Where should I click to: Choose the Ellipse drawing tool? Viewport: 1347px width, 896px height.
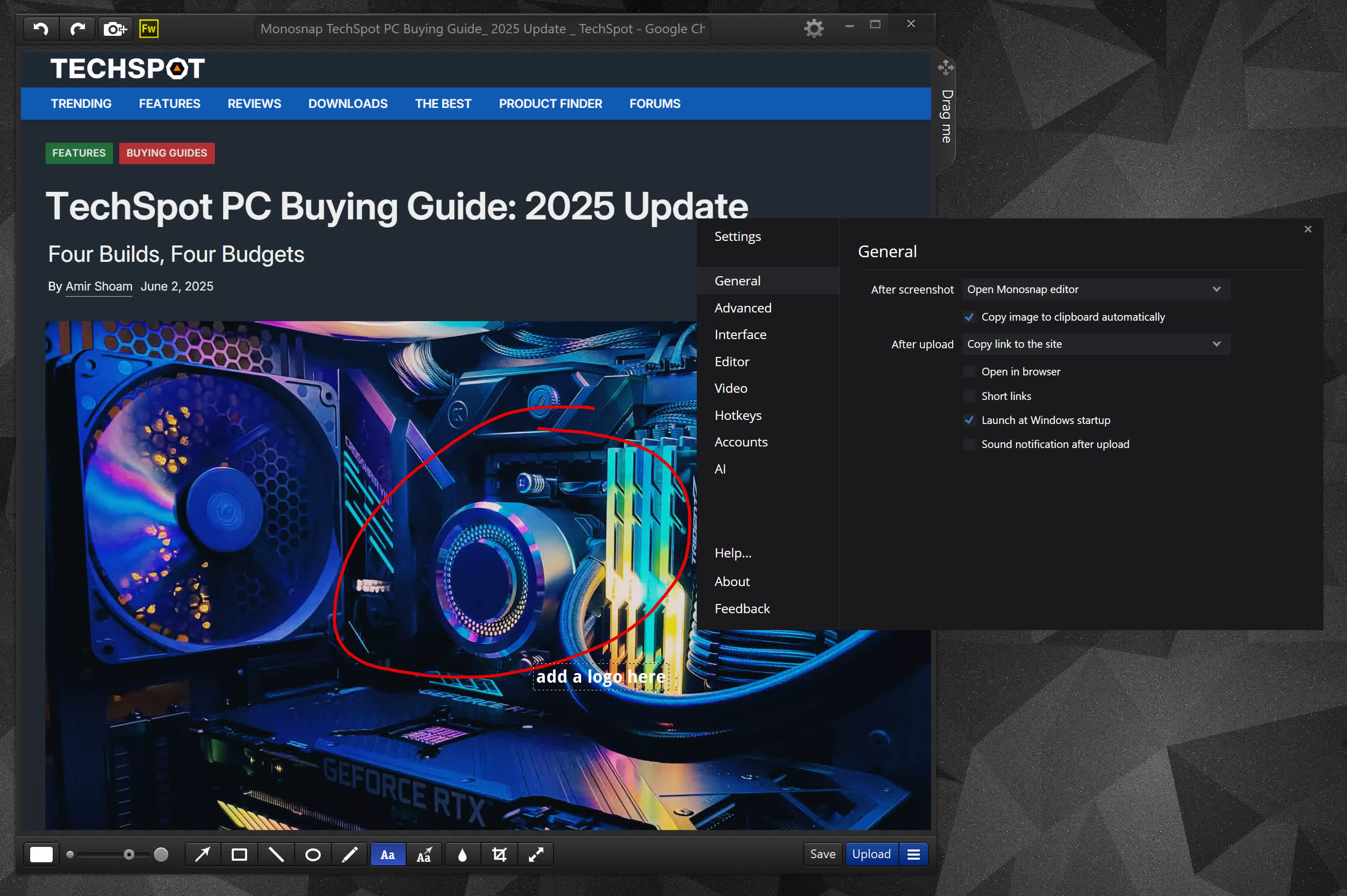(x=313, y=854)
